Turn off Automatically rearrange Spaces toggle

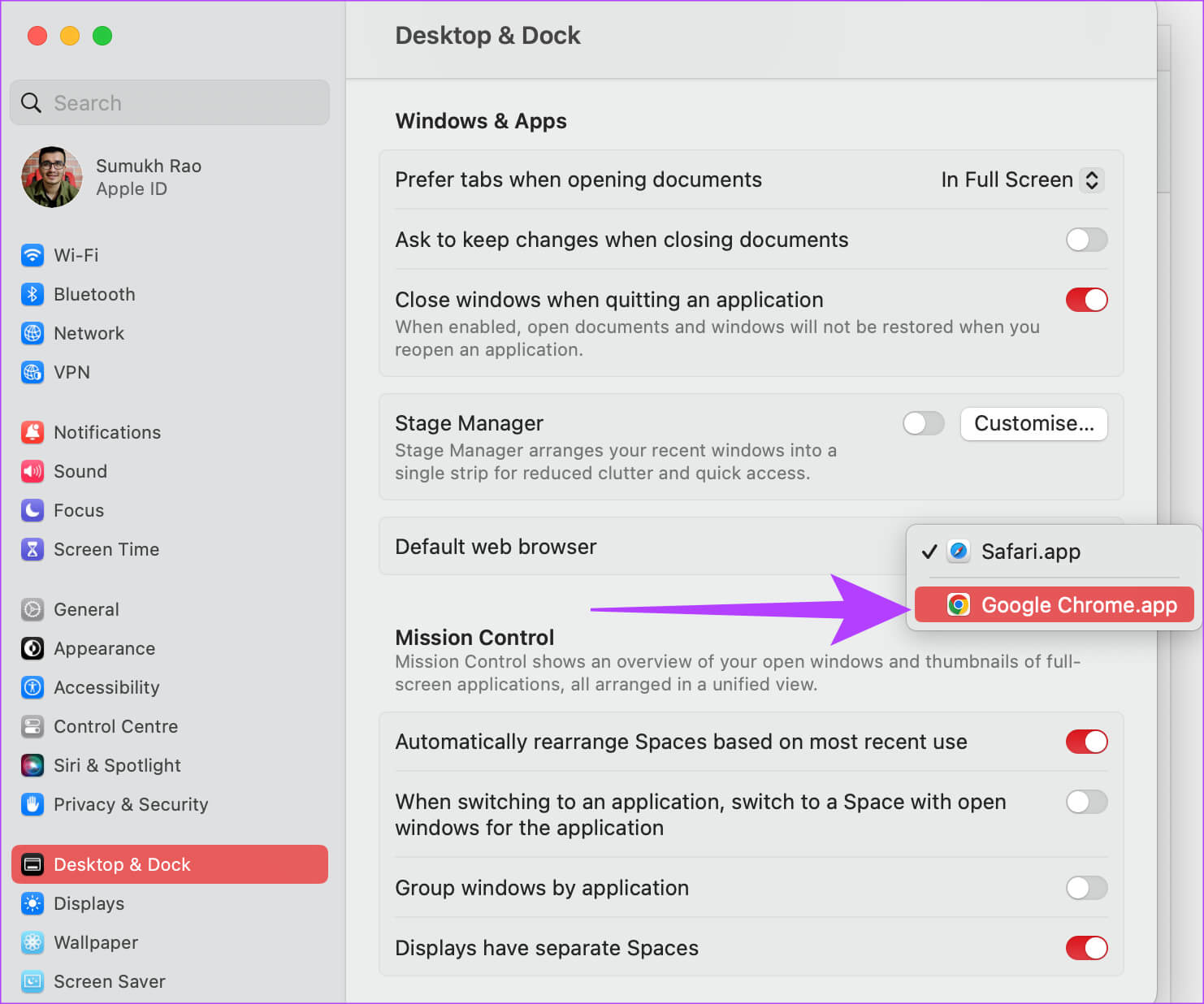(1086, 742)
